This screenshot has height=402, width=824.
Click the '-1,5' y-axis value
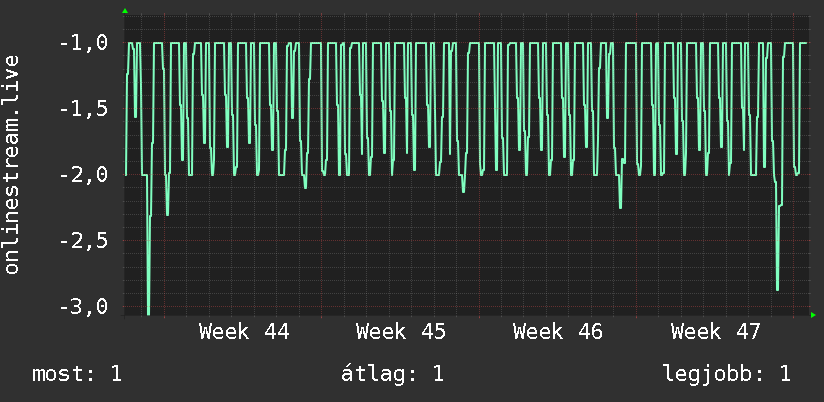(x=85, y=109)
